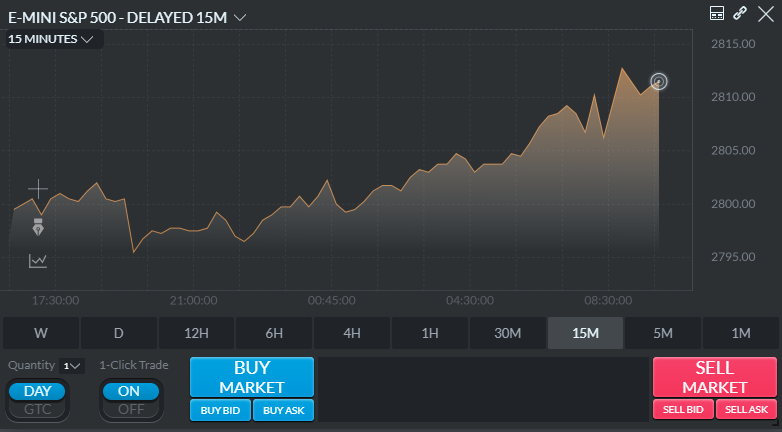
Task: Switch to the D timeframe tab
Action: coord(119,333)
